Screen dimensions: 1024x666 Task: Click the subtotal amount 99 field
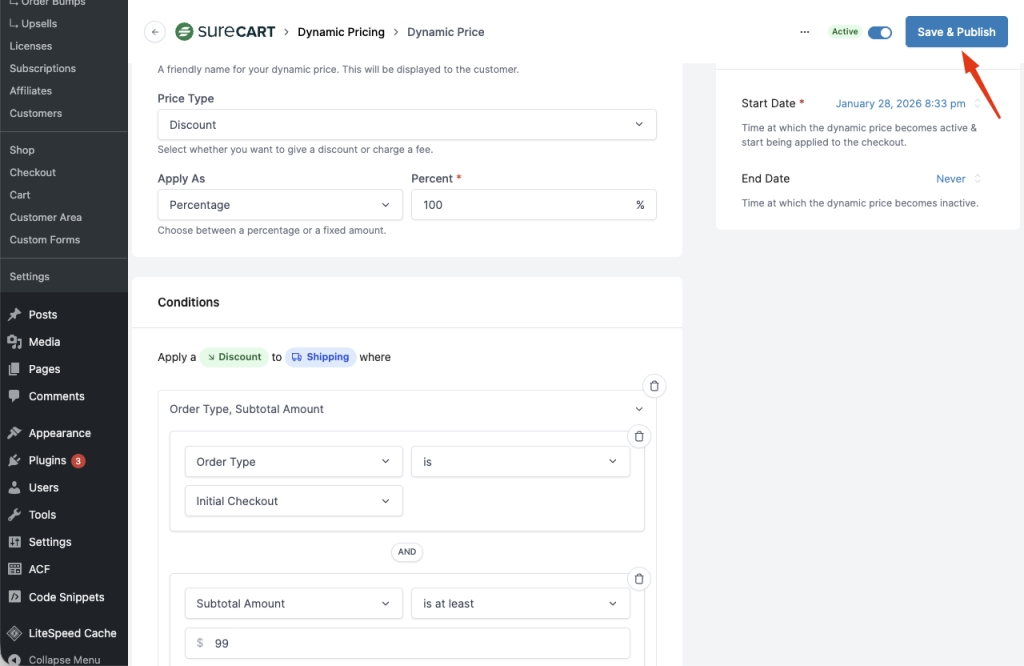coord(407,643)
